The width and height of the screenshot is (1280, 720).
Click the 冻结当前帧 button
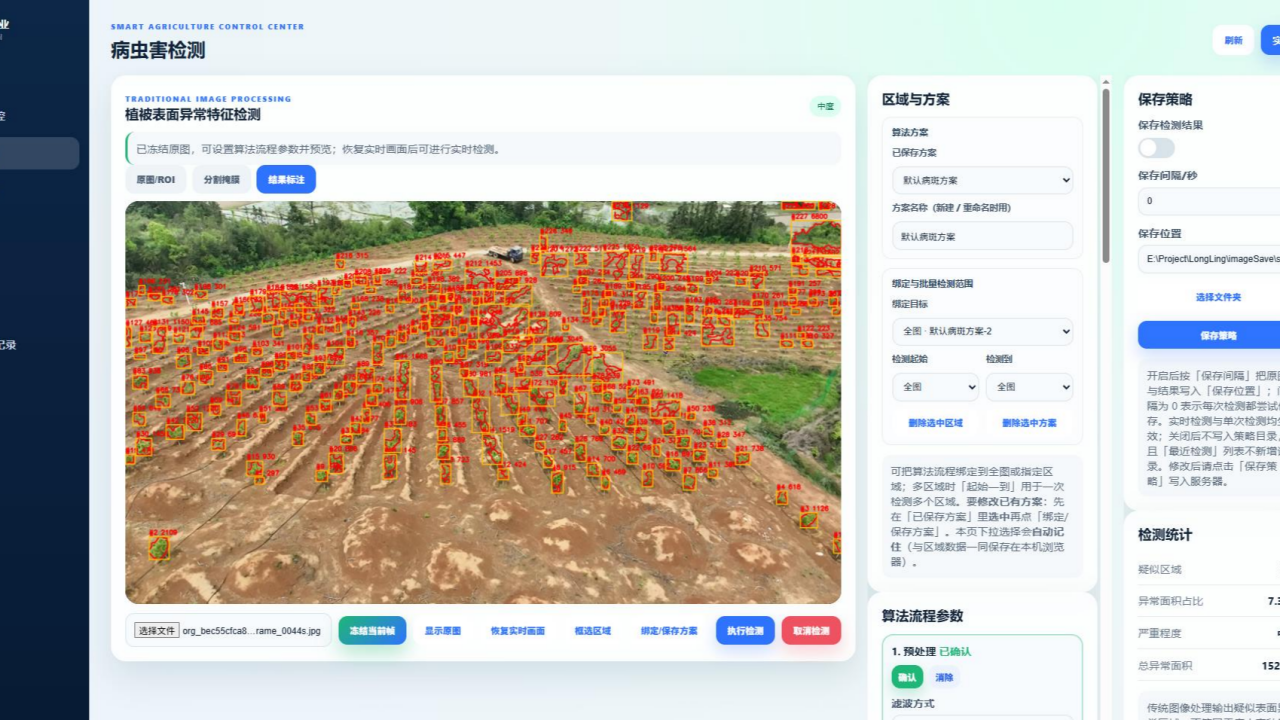[x=372, y=631]
